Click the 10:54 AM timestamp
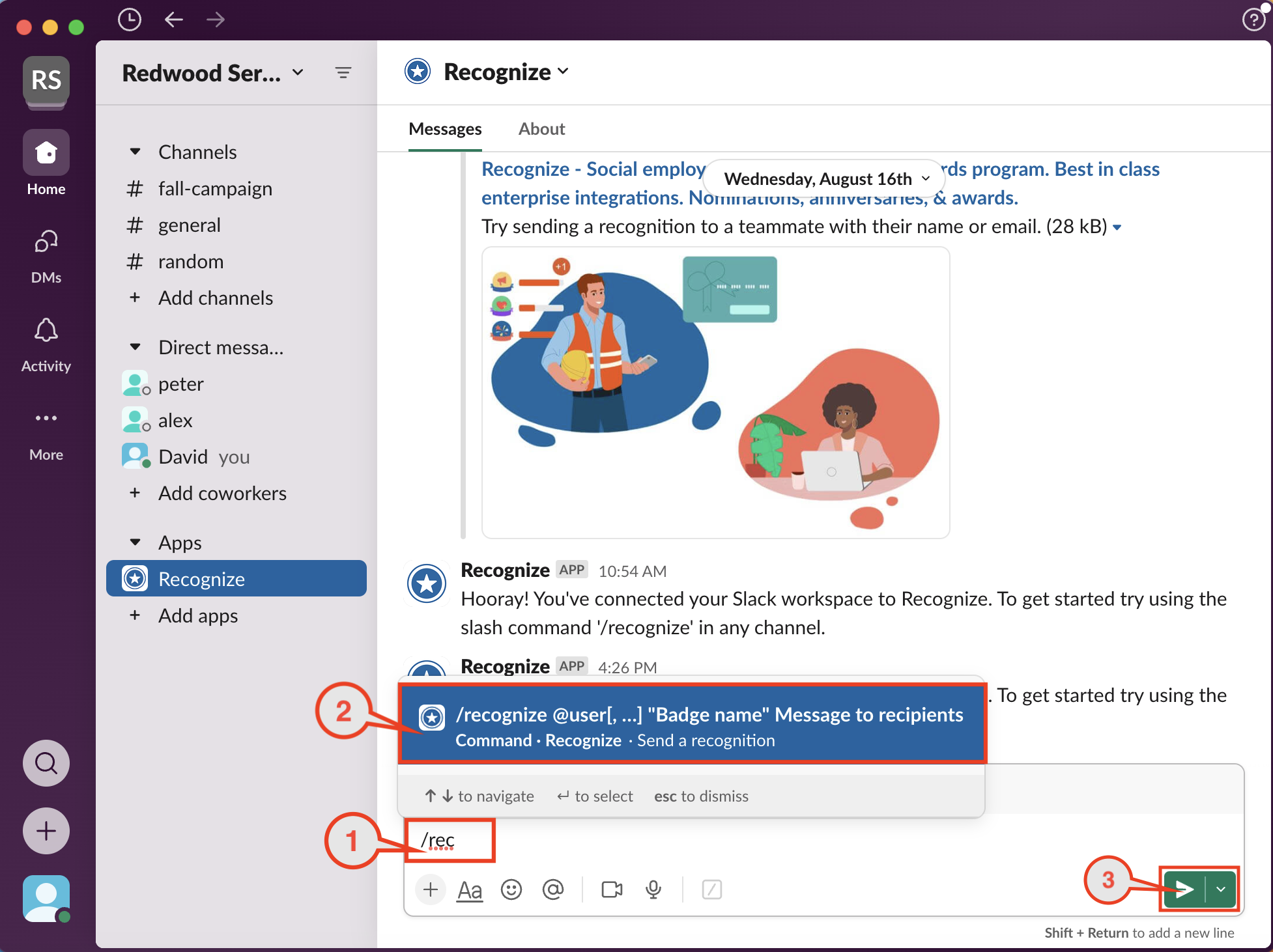 (632, 571)
